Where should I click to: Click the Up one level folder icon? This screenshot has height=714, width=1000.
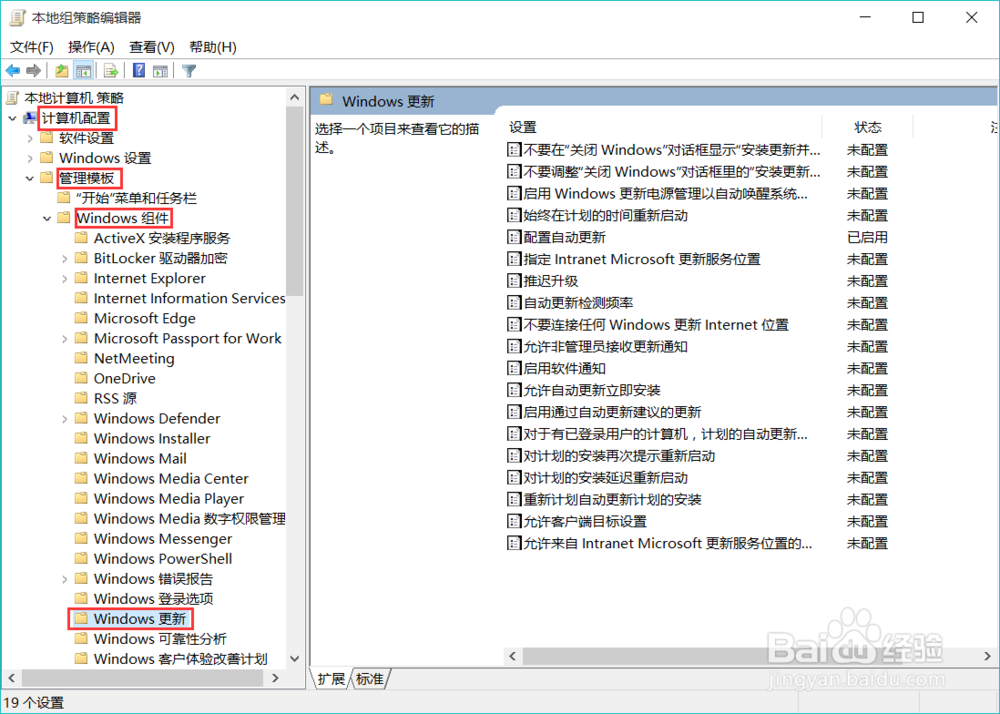click(x=60, y=70)
